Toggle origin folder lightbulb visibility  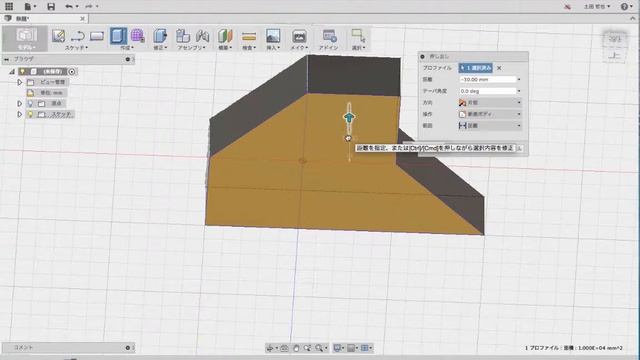(x=30, y=104)
